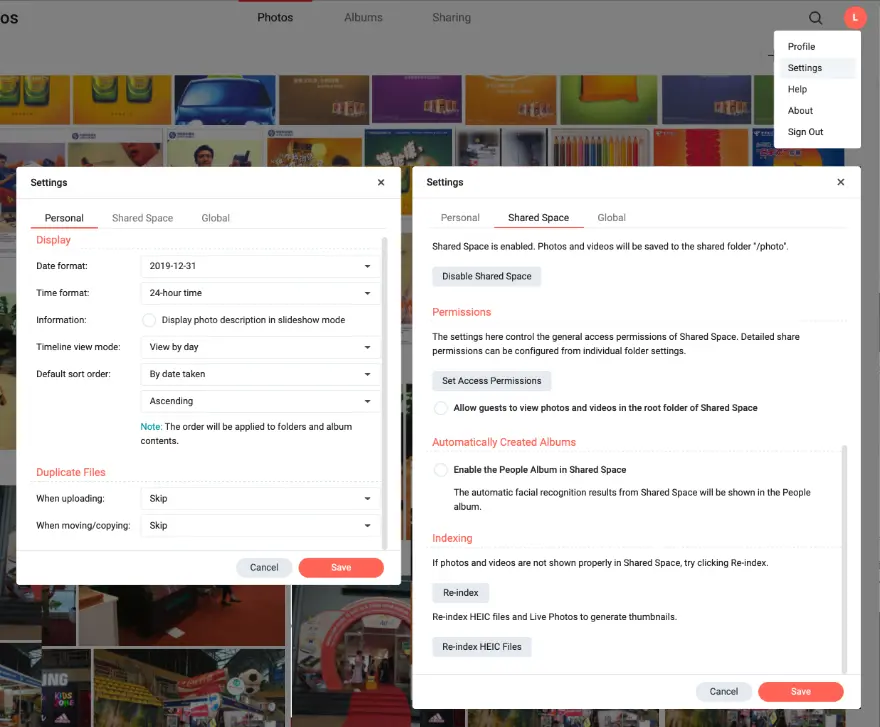Allow guests to view root folder photos

pos(441,408)
